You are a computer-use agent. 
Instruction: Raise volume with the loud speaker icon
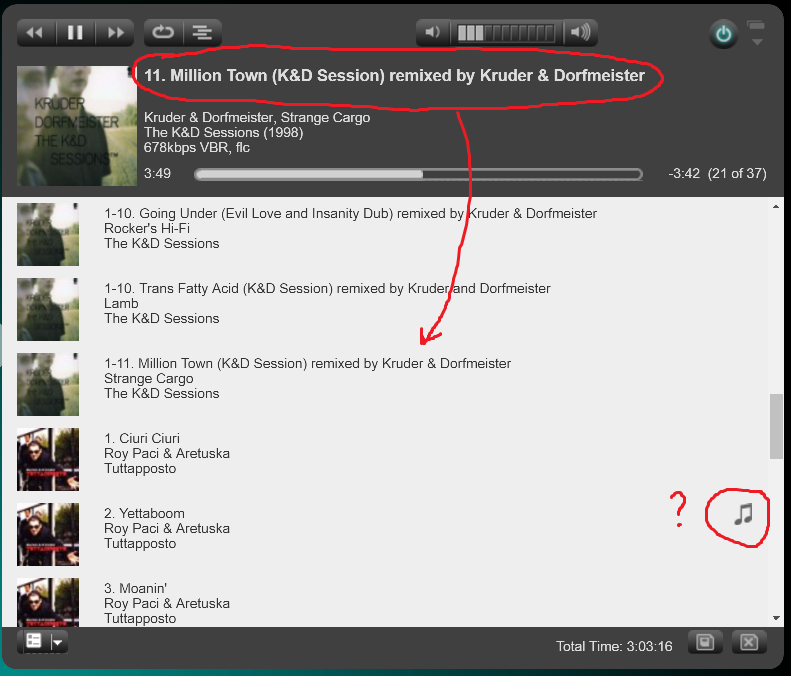pos(580,33)
